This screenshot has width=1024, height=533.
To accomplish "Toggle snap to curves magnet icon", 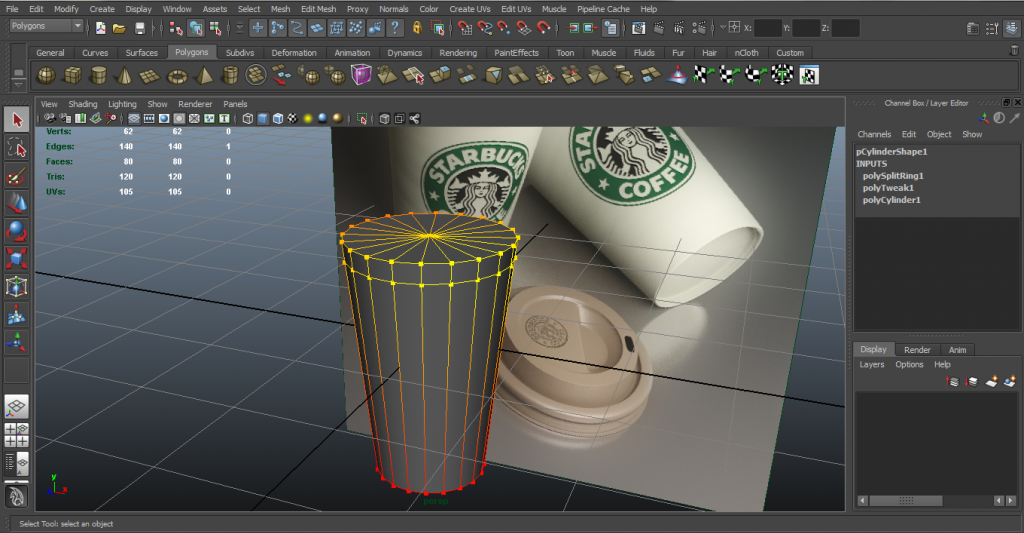I will [x=485, y=28].
